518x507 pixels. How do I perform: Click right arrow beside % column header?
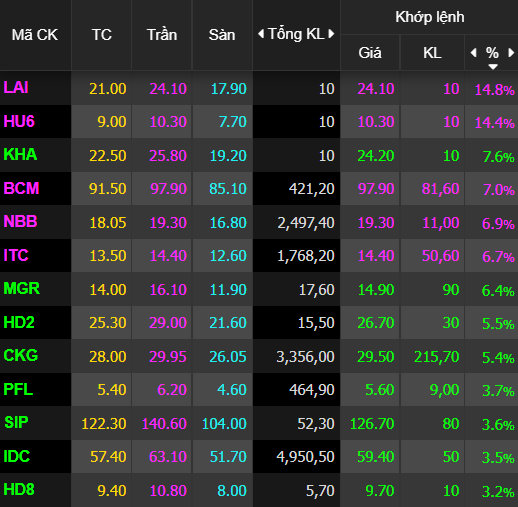[x=511, y=53]
